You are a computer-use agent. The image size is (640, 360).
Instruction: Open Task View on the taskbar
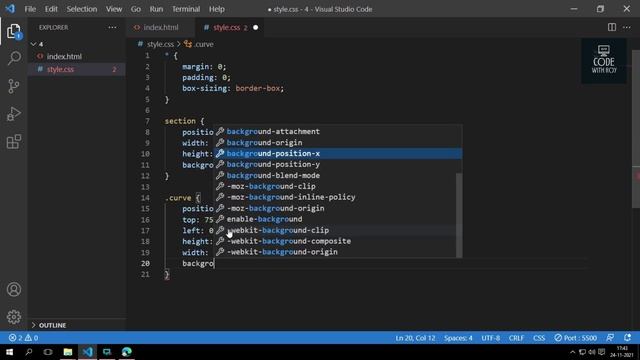point(48,352)
